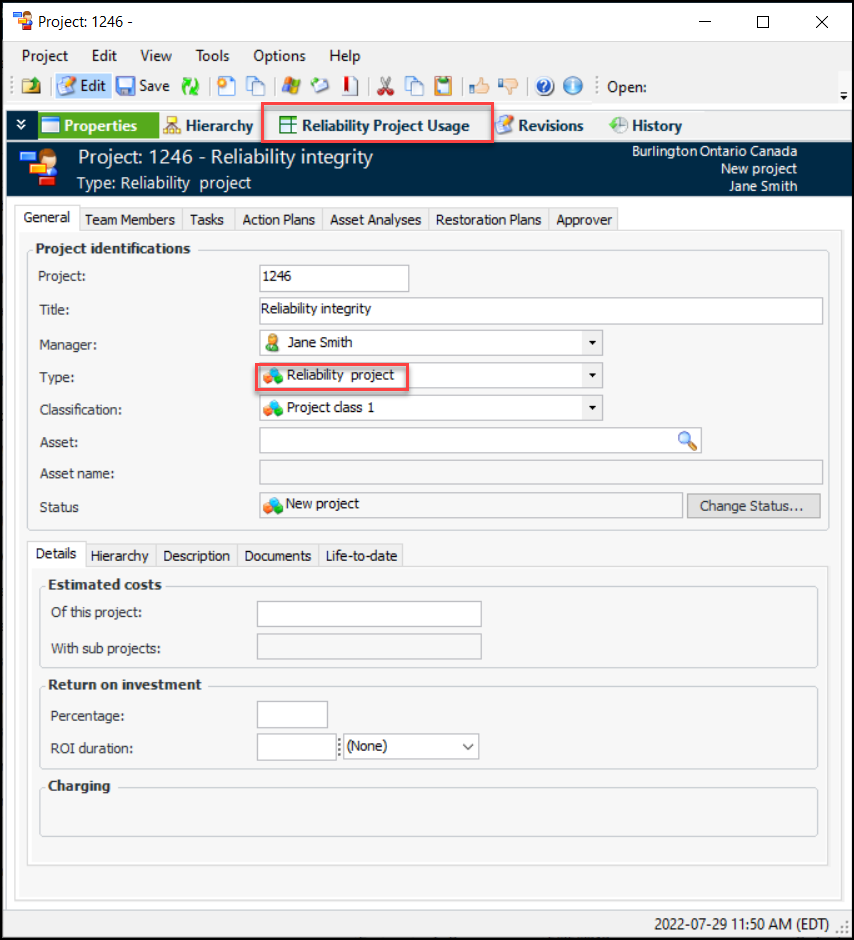
Task: Click the Of this project cost field
Action: (x=369, y=614)
